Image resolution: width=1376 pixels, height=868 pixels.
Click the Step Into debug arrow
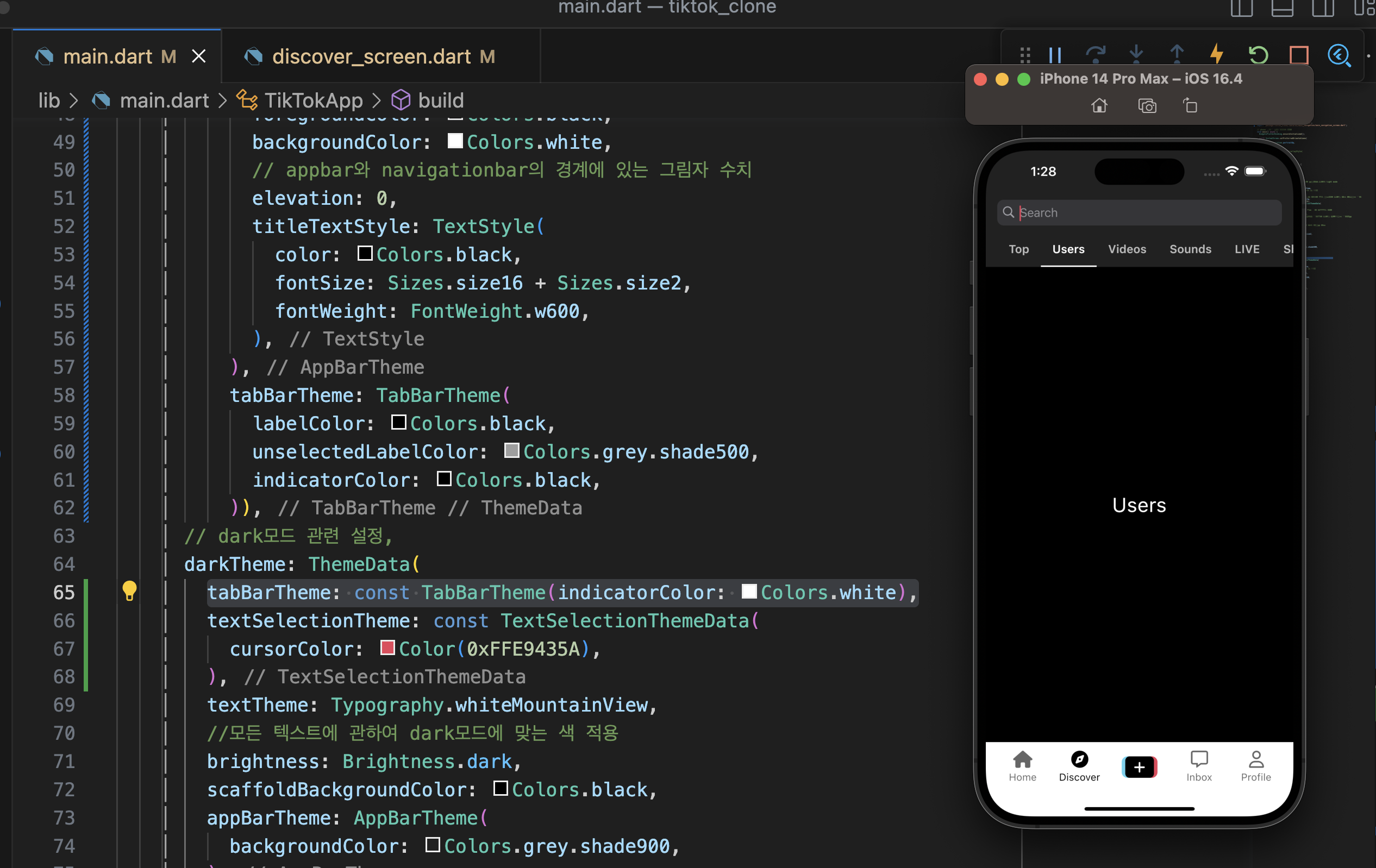click(x=1136, y=55)
